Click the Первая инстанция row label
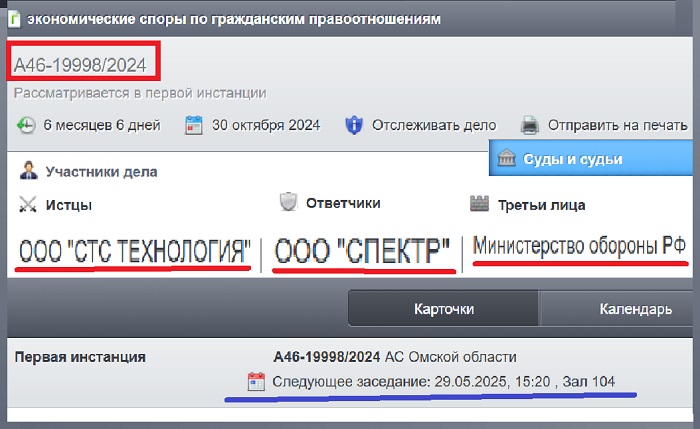This screenshot has height=429, width=700. 80,357
